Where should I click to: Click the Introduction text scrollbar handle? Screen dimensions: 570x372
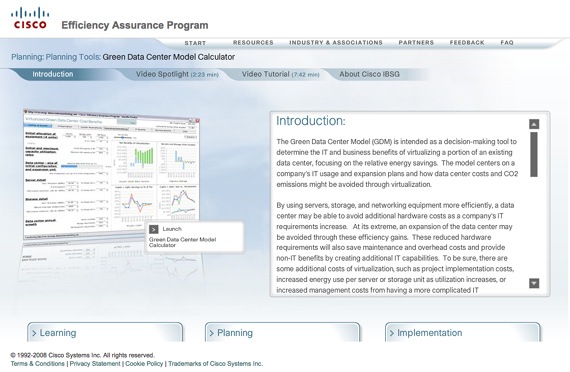point(534,155)
